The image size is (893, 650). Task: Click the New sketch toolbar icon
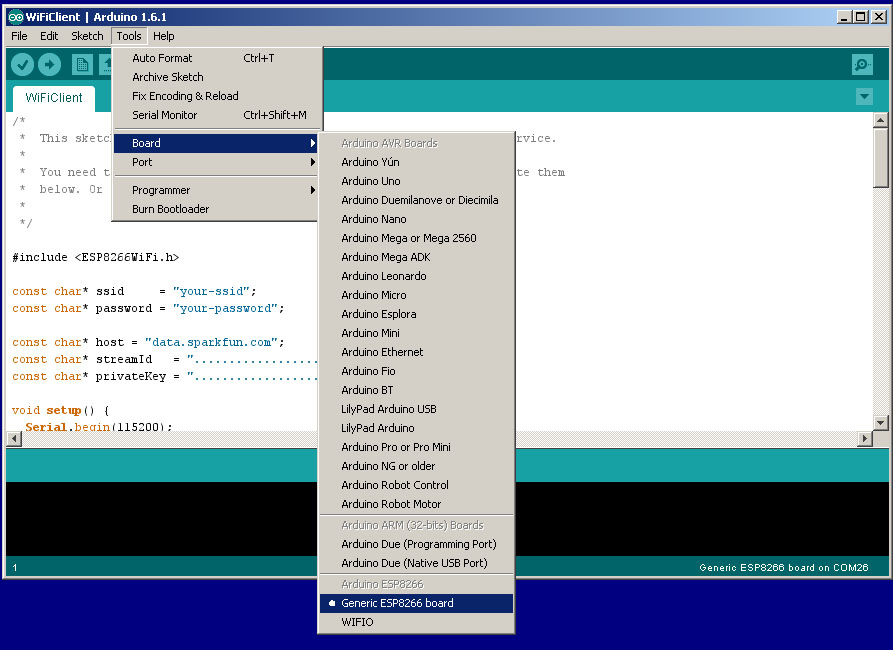point(82,64)
